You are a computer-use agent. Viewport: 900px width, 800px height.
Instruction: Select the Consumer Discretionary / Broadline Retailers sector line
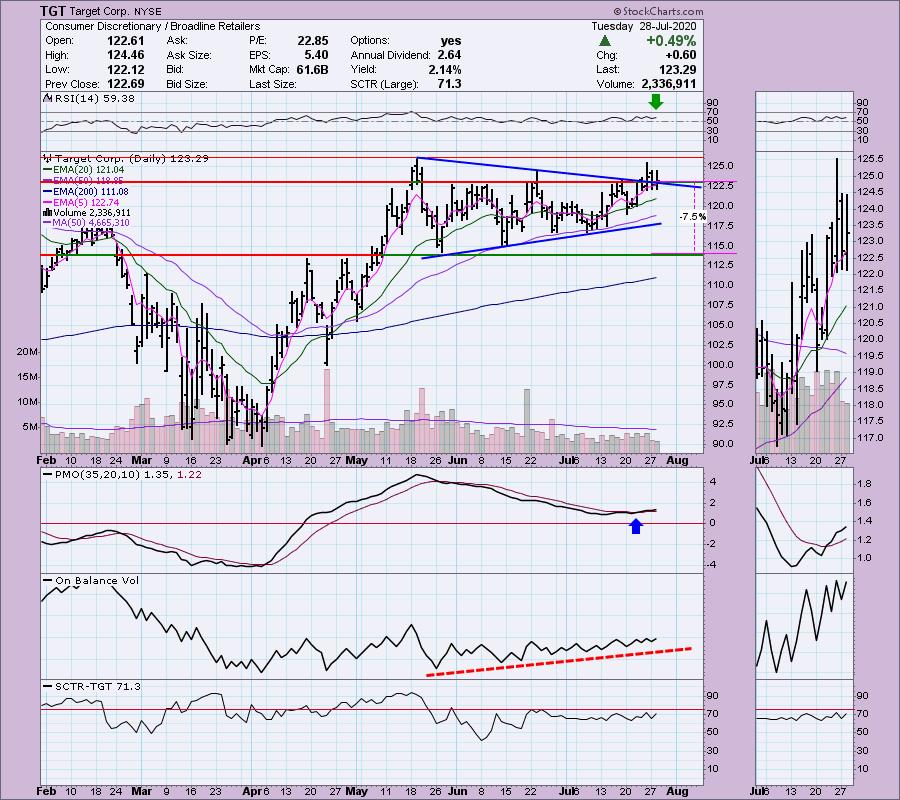tap(153, 26)
